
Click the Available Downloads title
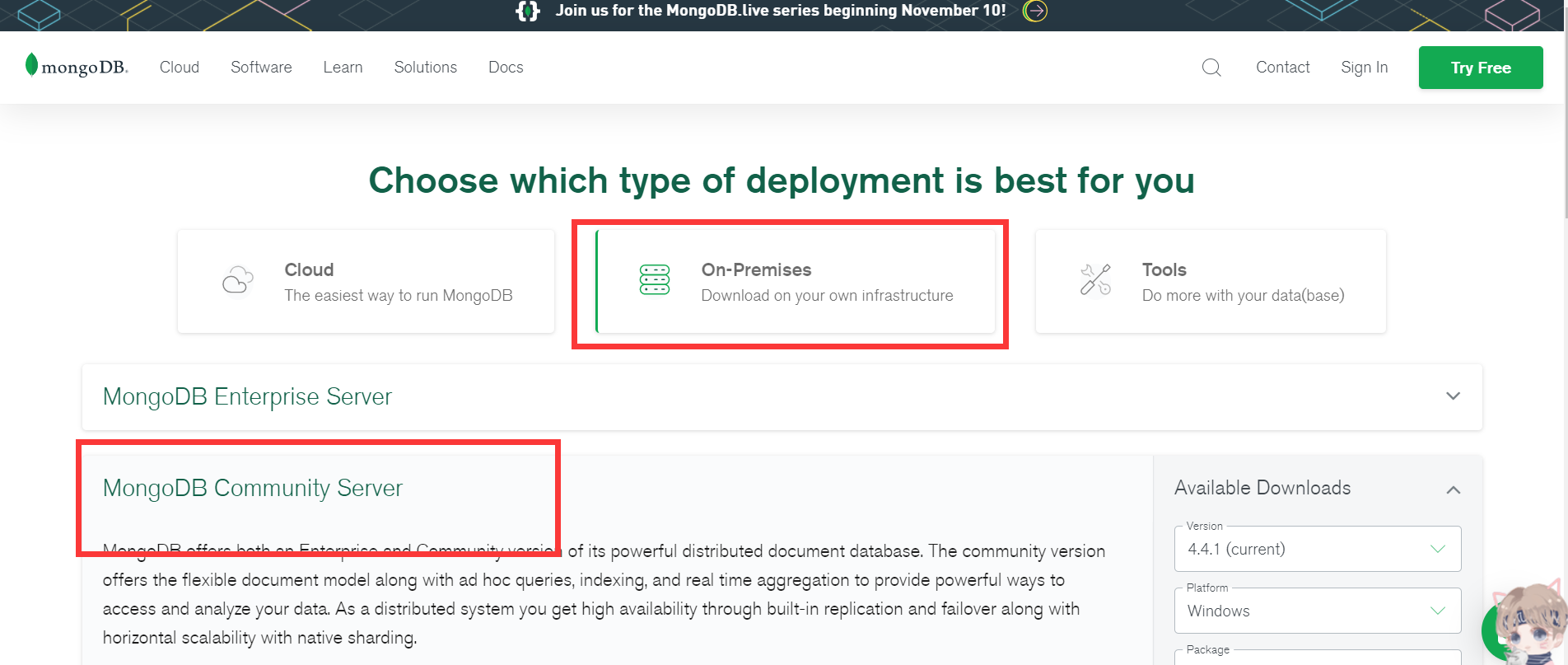[x=1262, y=488]
